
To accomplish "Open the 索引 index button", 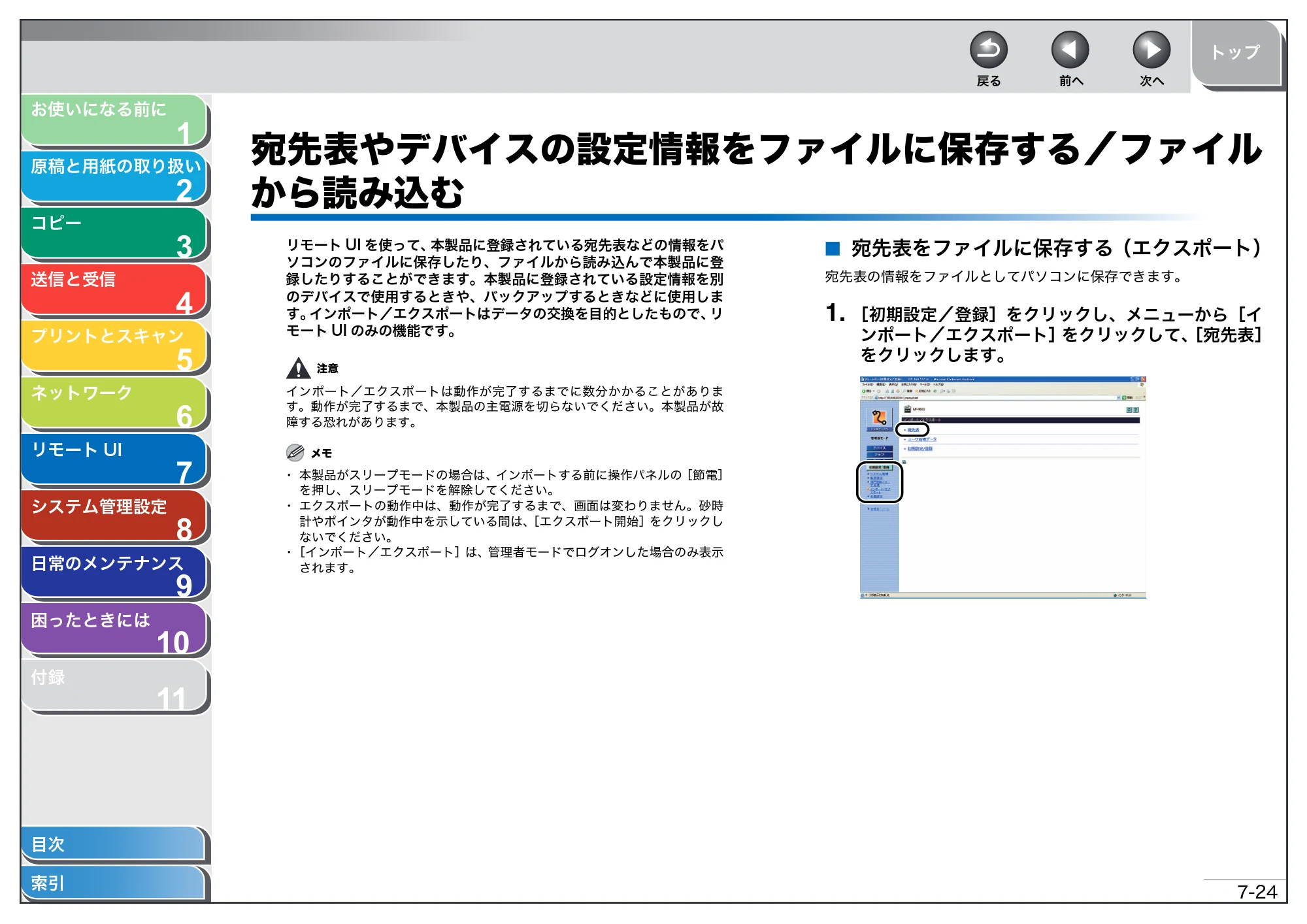I will click(114, 883).
